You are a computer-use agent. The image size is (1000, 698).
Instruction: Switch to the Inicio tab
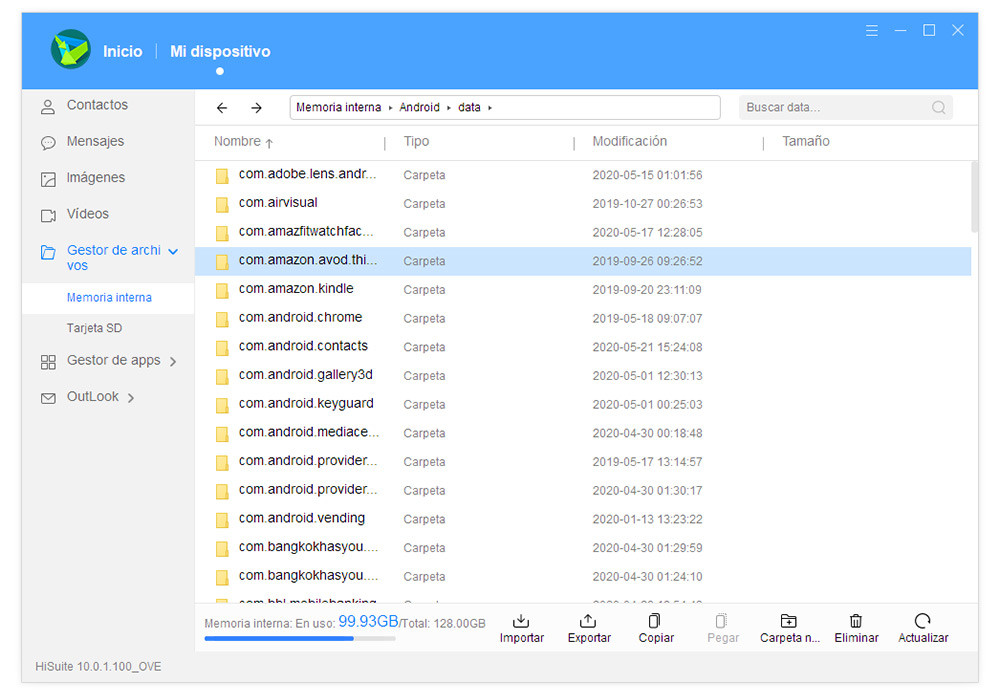click(122, 51)
